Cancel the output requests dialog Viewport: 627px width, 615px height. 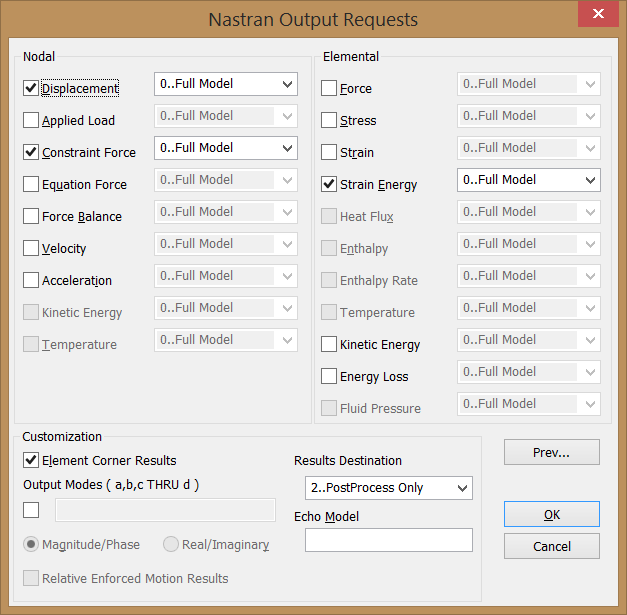click(552, 546)
